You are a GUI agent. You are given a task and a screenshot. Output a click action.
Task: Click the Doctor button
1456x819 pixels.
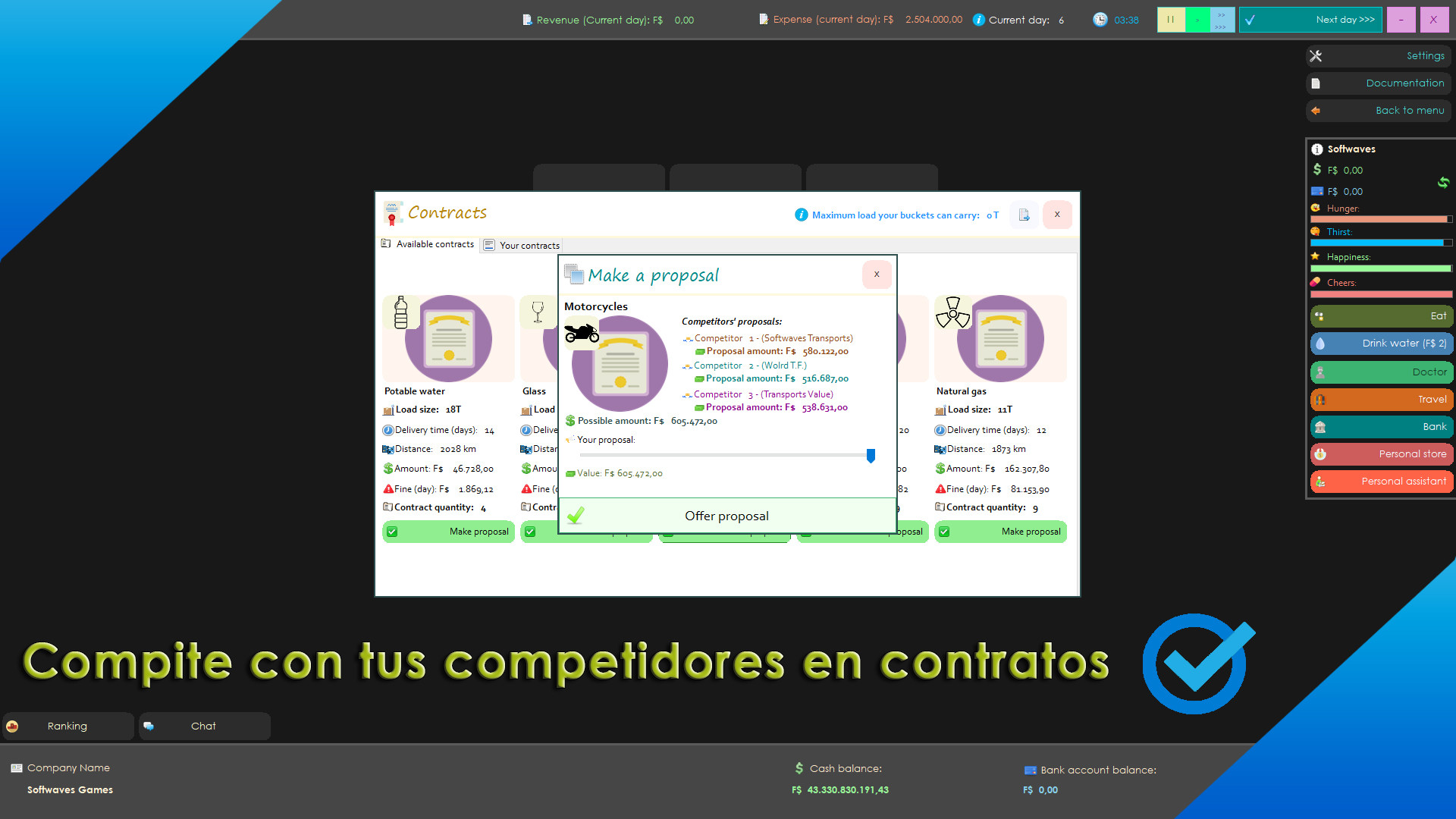pyautogui.click(x=1381, y=372)
